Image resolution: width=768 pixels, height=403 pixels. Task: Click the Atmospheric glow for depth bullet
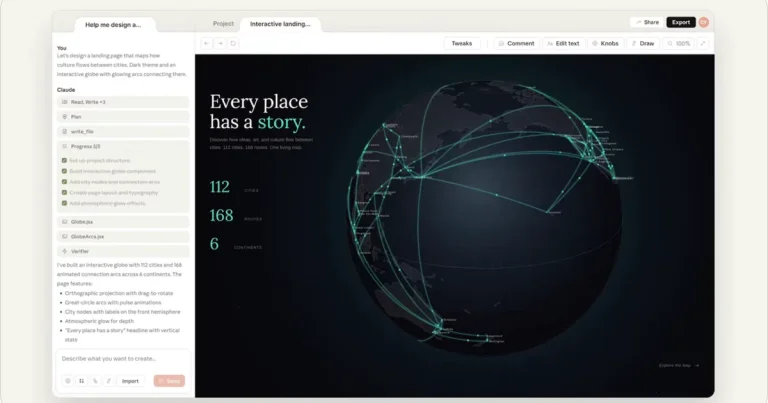(99, 321)
